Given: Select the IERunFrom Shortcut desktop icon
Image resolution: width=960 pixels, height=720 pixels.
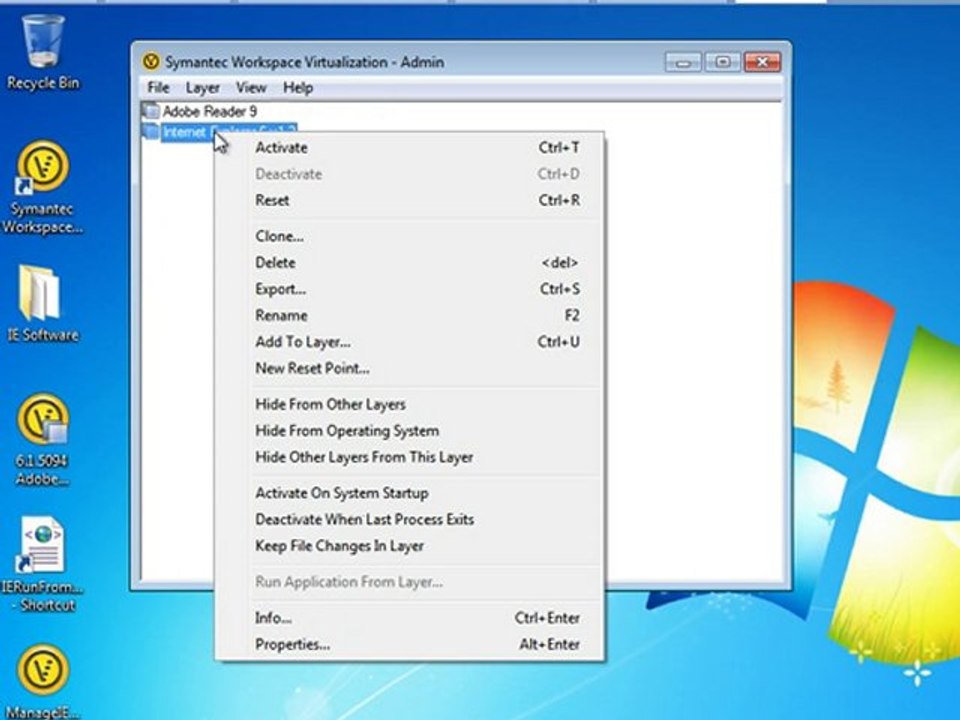Looking at the screenshot, I should coord(42,563).
